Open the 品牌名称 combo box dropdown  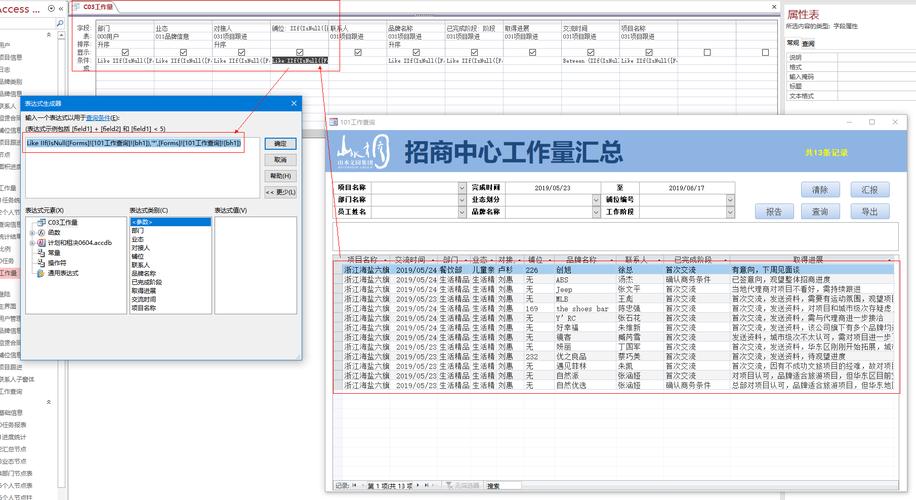pos(596,212)
